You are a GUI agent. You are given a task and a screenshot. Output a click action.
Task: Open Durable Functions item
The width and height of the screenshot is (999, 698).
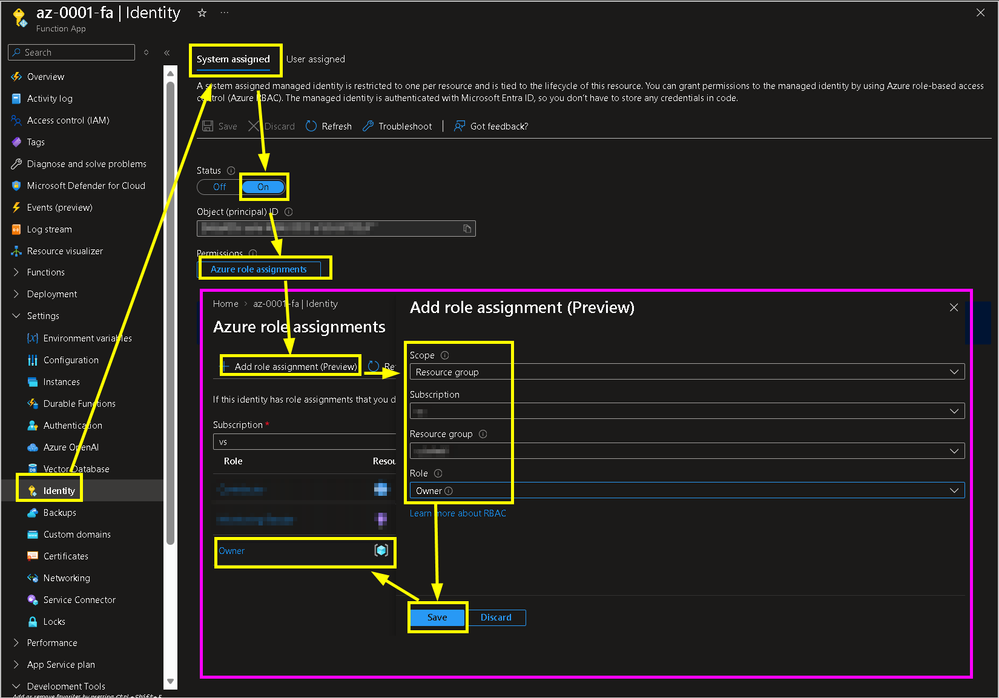click(79, 404)
